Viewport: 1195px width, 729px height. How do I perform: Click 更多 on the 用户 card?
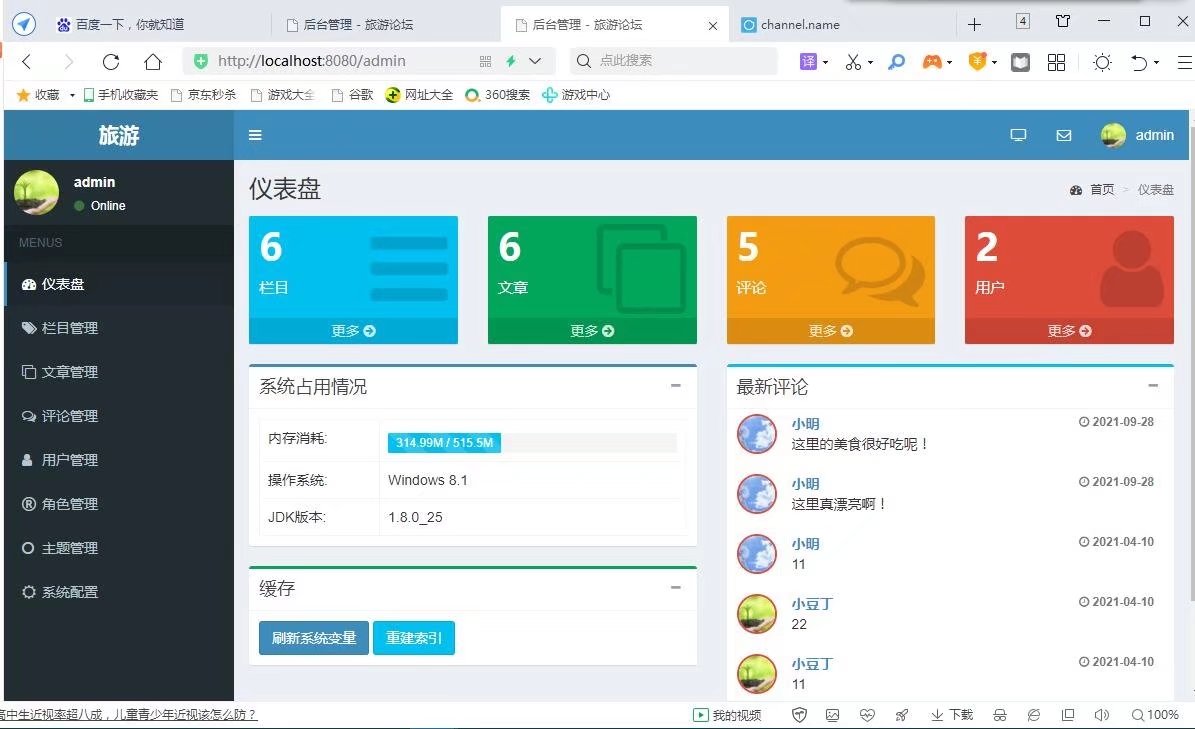point(1069,331)
